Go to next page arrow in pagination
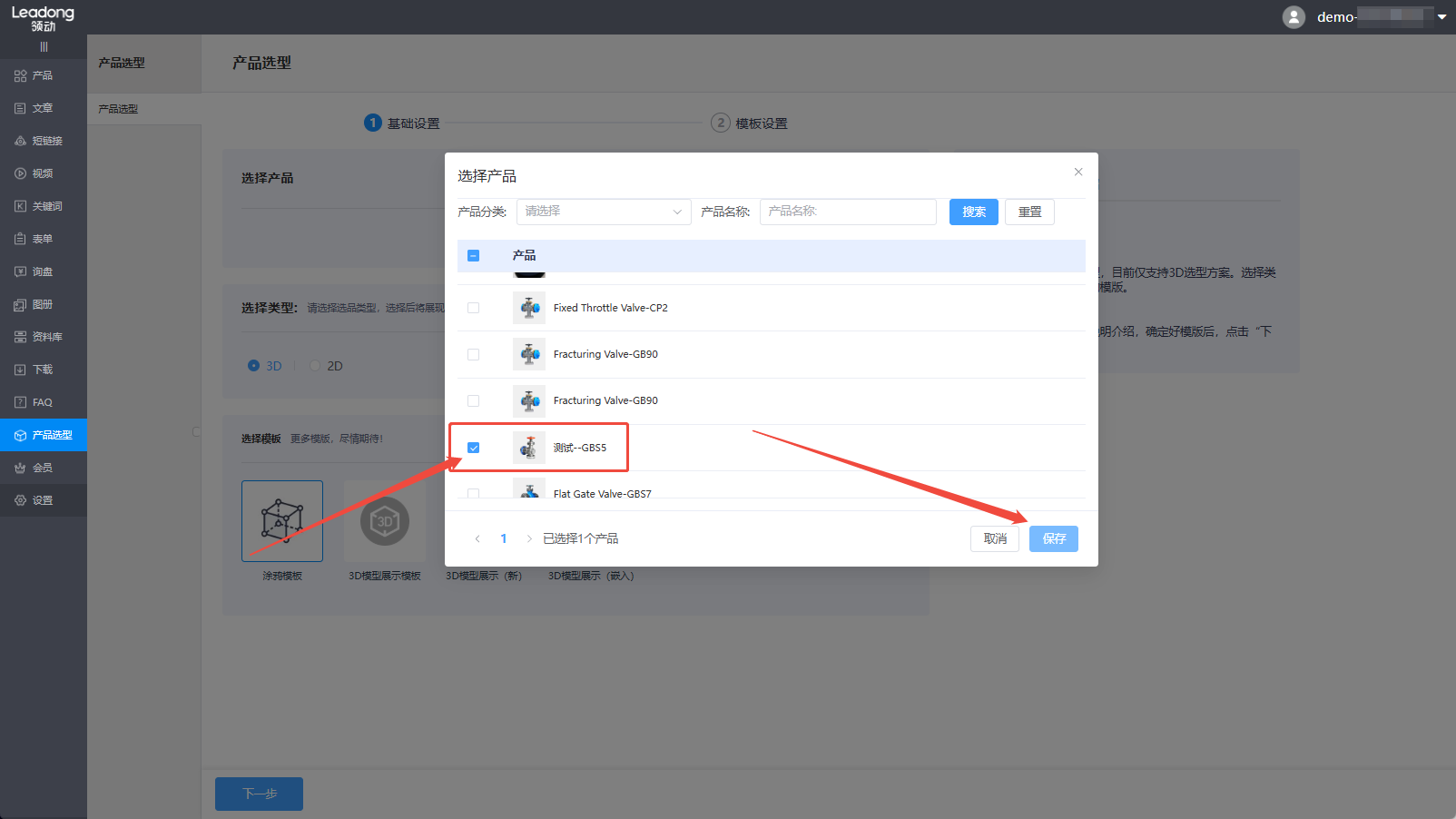The image size is (1456, 819). click(529, 539)
